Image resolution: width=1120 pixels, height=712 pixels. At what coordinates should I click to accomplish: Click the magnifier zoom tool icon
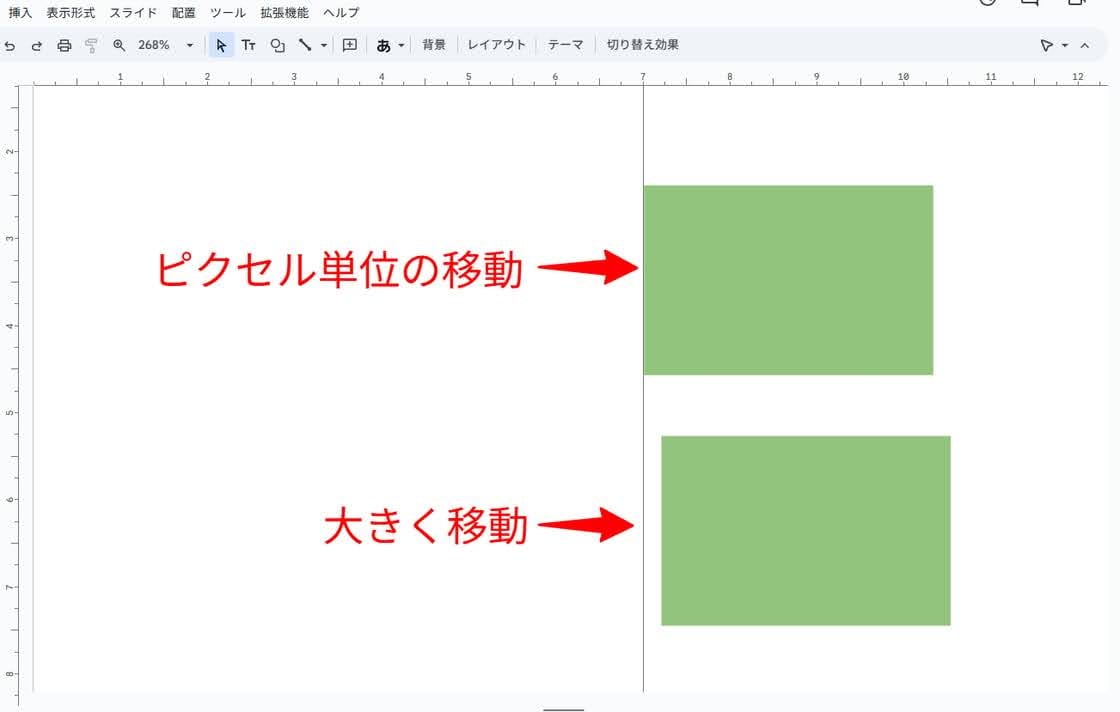119,45
